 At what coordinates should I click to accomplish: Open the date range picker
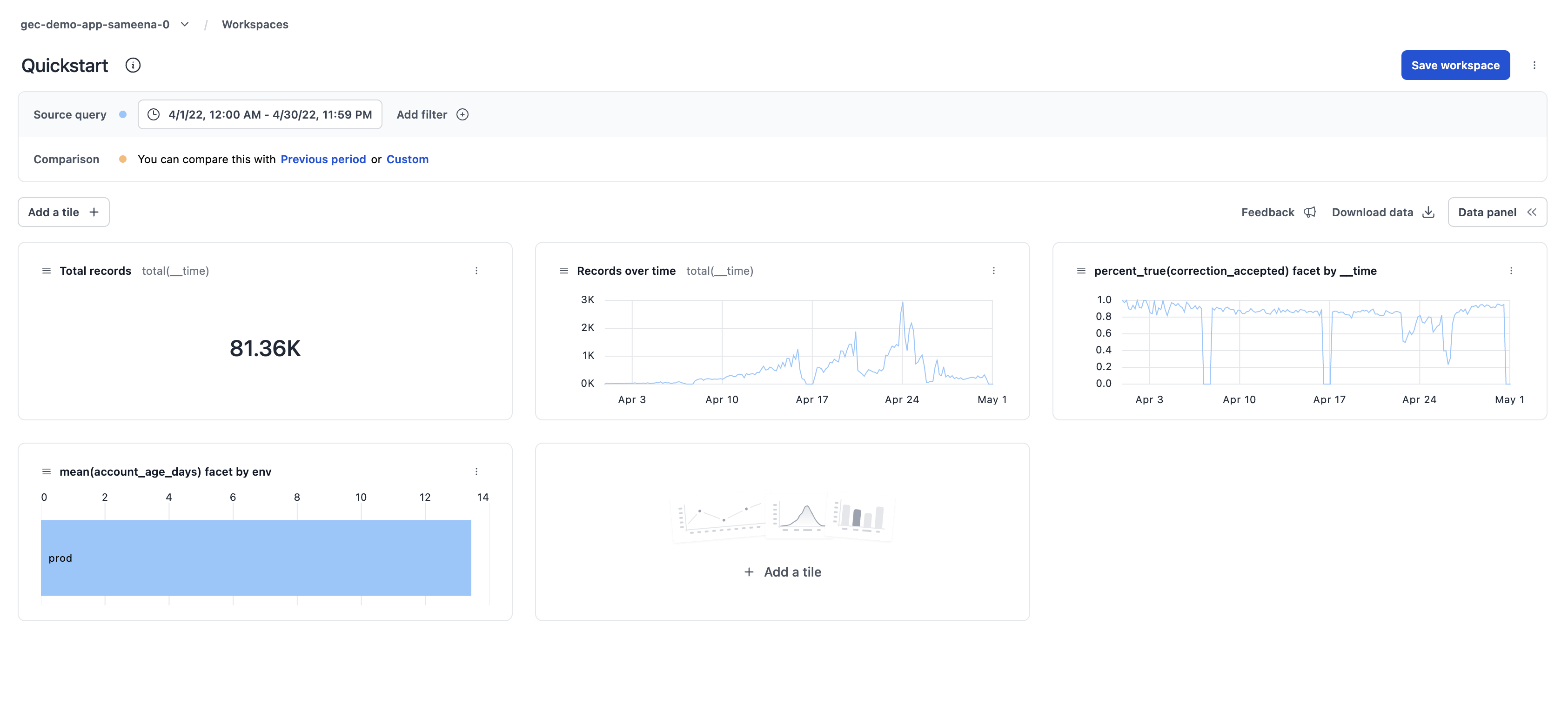[260, 114]
